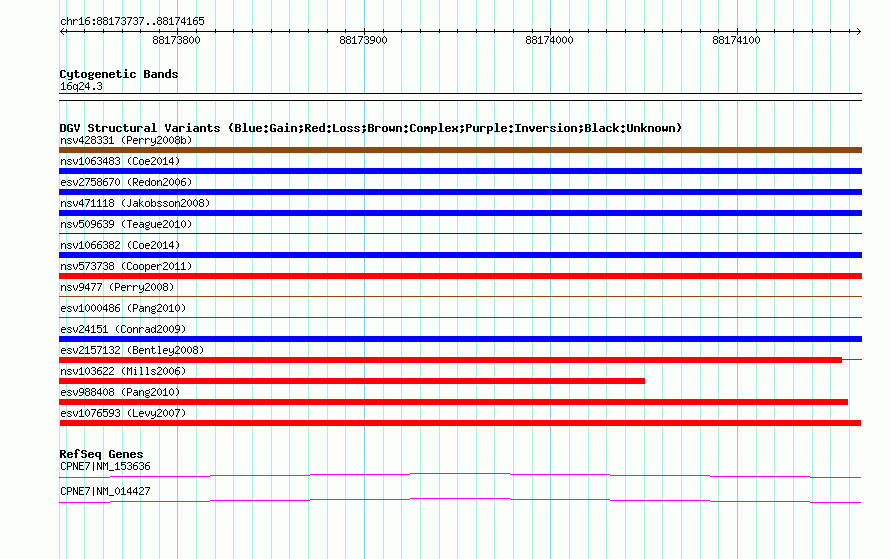Click the blue bar of esv2758670
The image size is (890, 559).
pos(460,192)
